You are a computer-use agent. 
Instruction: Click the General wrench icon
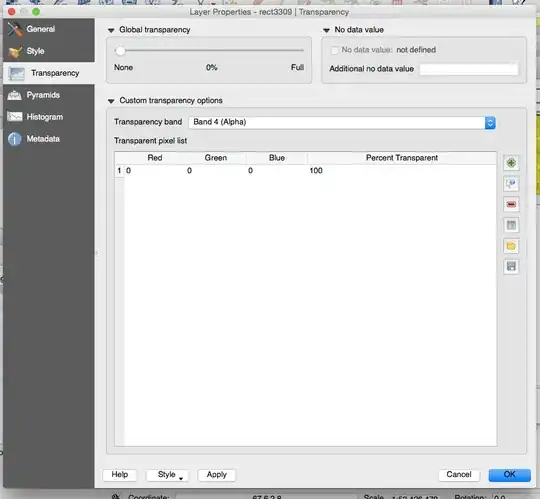coord(15,29)
